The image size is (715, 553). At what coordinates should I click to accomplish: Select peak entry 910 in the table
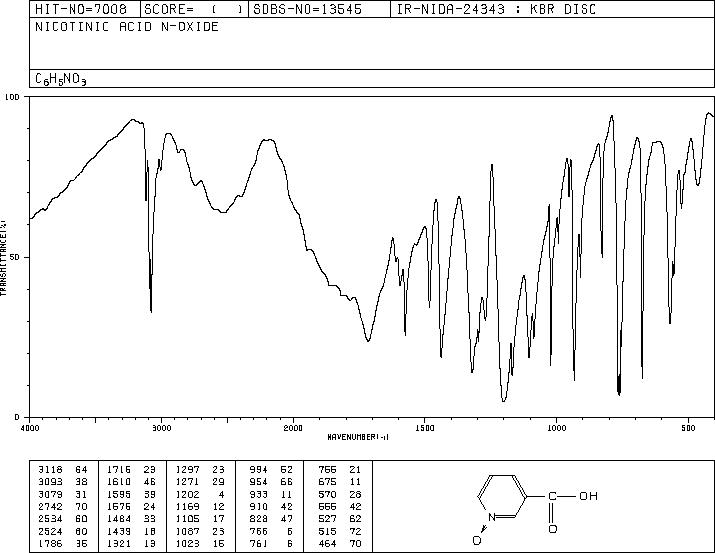tap(259, 506)
